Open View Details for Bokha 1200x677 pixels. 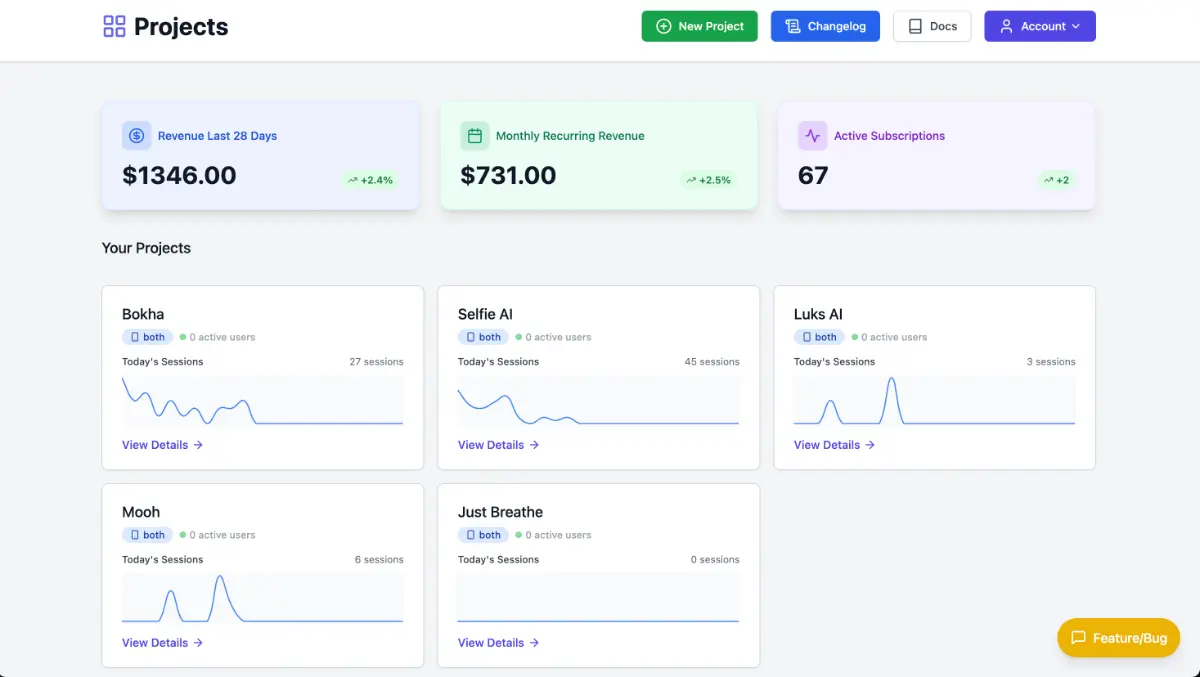pos(163,445)
